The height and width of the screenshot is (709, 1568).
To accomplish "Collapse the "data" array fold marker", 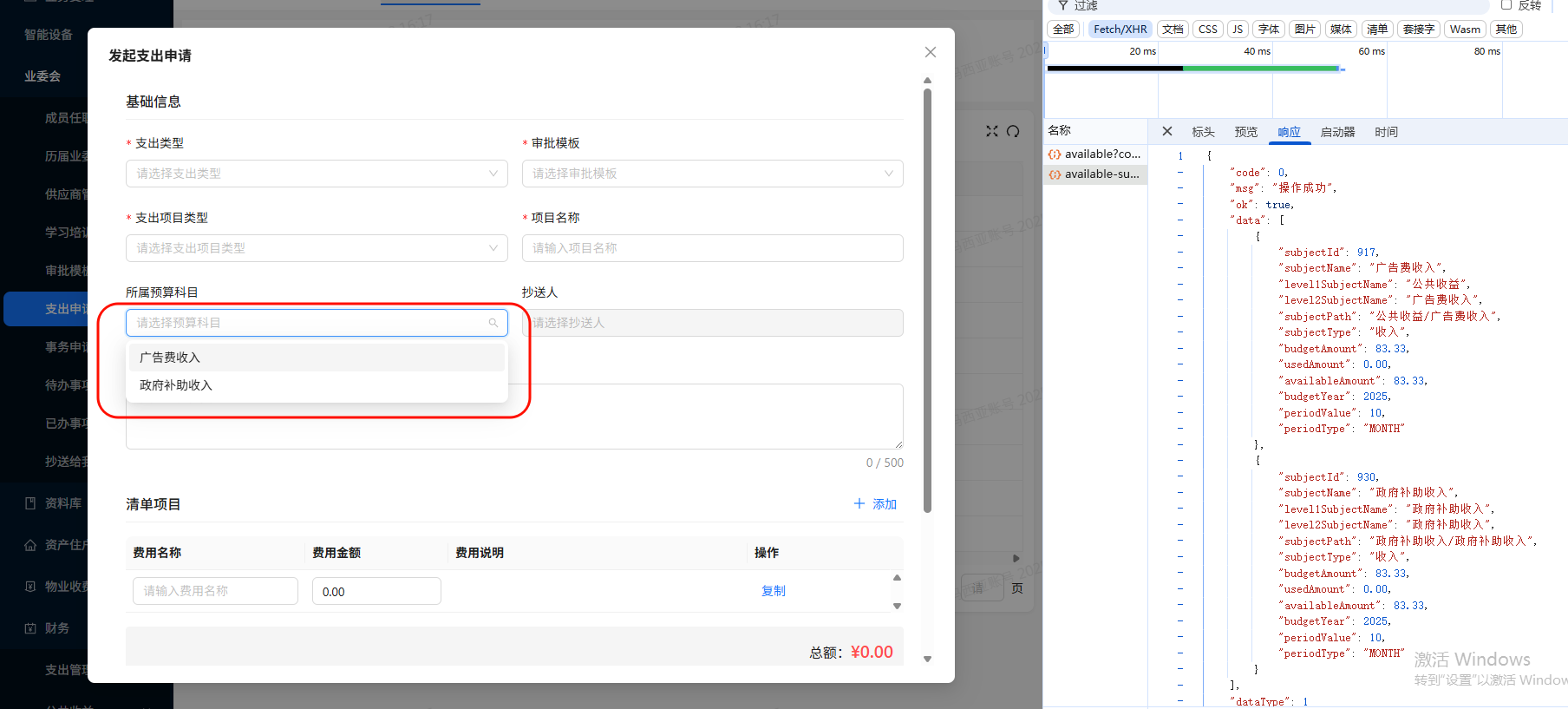I will pyautogui.click(x=1180, y=220).
